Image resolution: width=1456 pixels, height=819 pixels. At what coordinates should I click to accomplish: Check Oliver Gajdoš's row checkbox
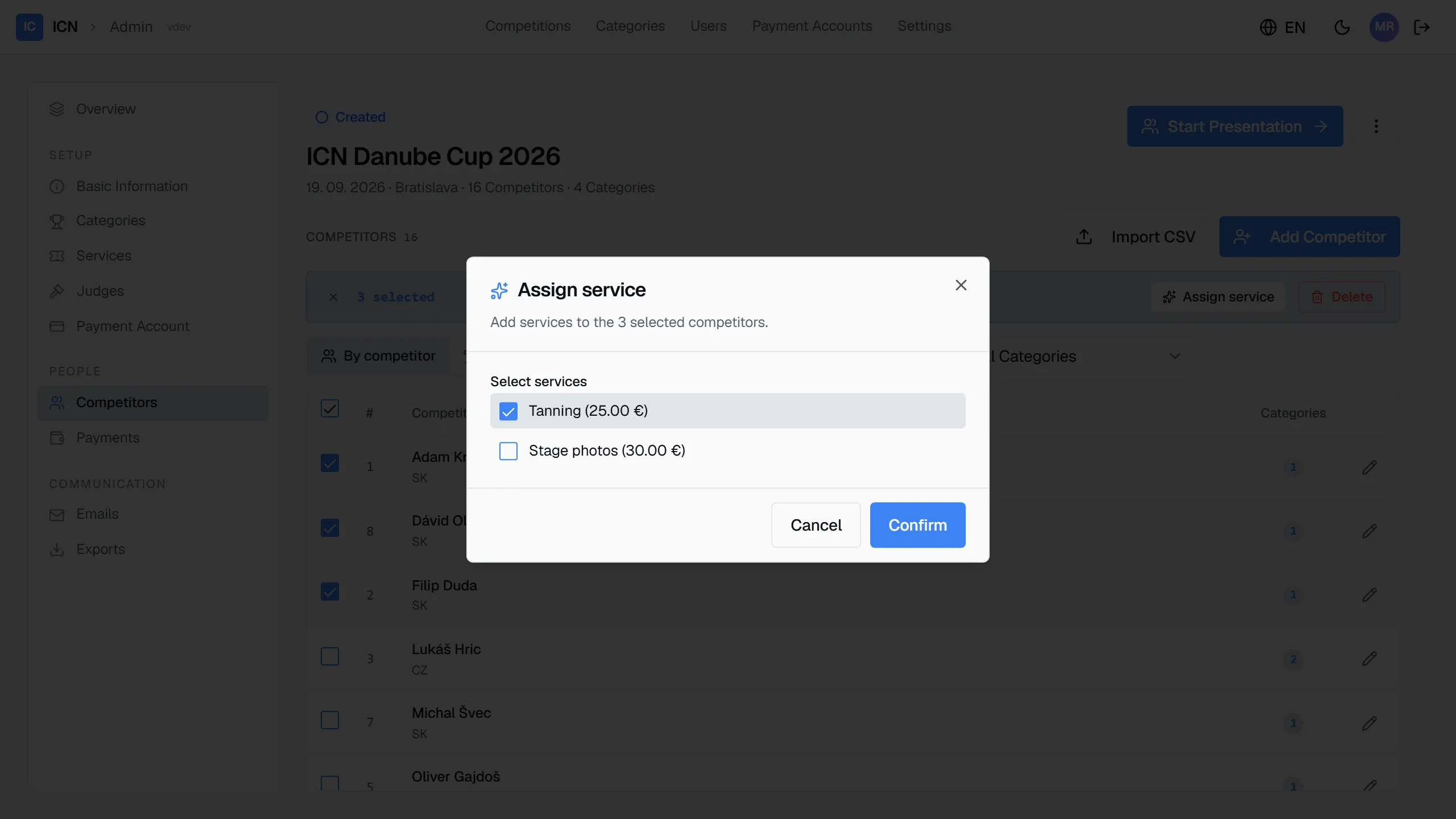click(x=330, y=784)
